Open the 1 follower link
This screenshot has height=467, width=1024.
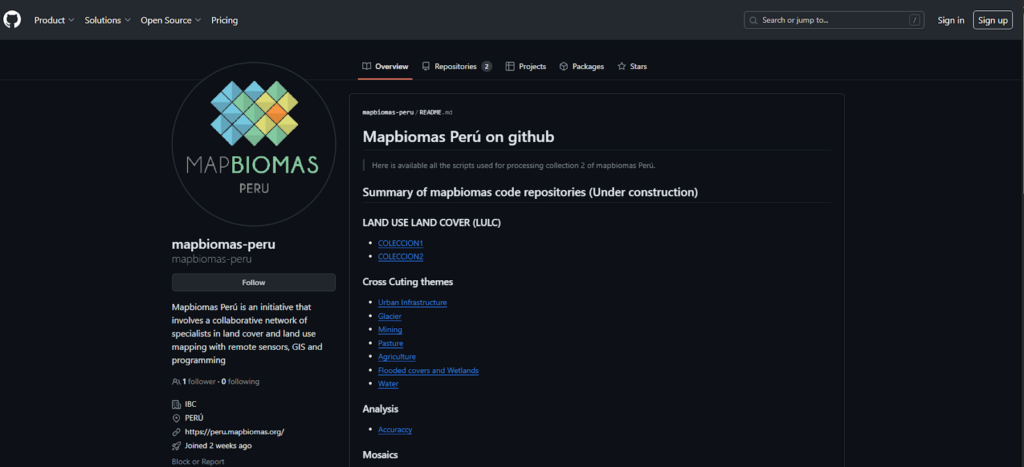coord(199,381)
